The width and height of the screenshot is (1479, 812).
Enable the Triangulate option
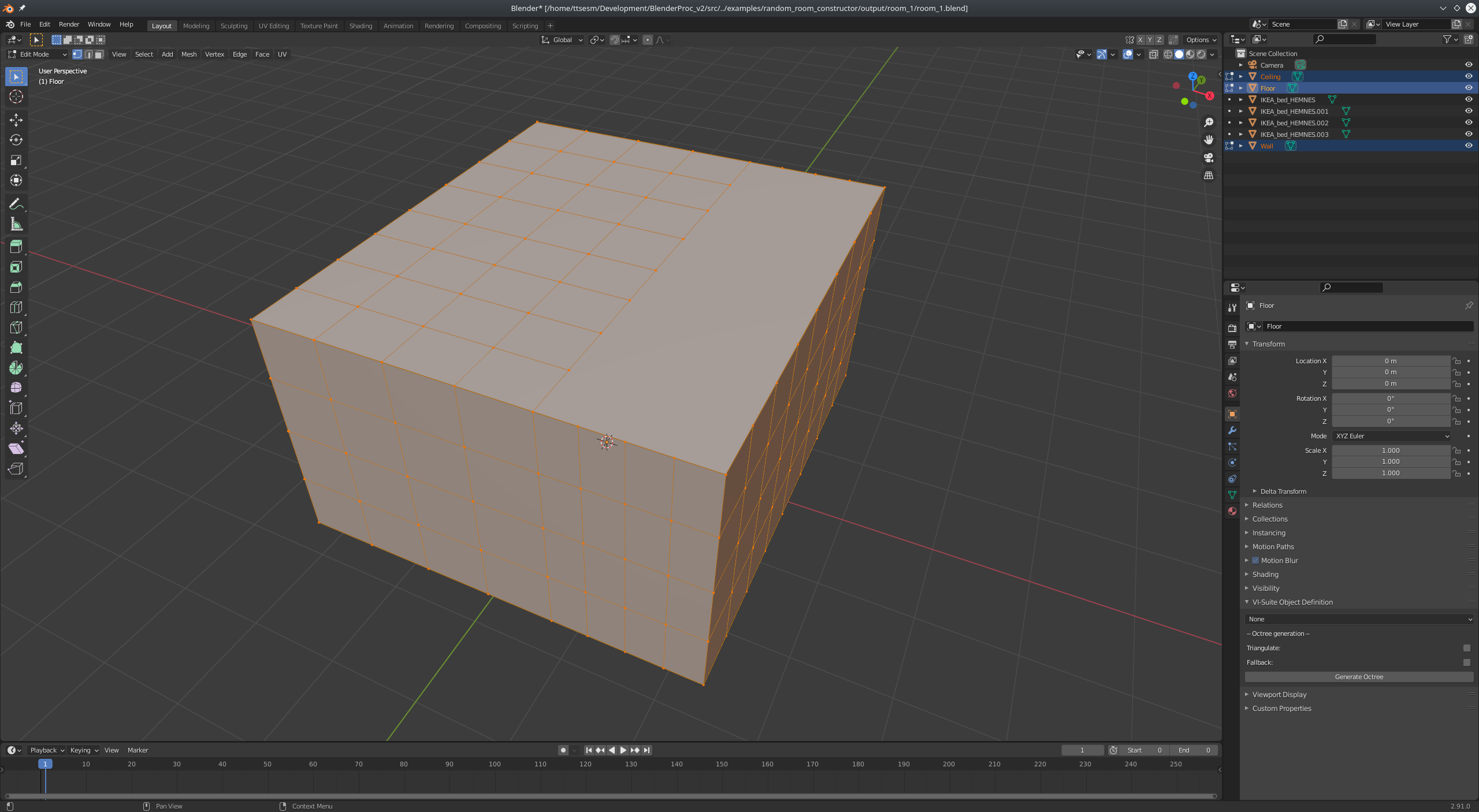click(x=1466, y=647)
